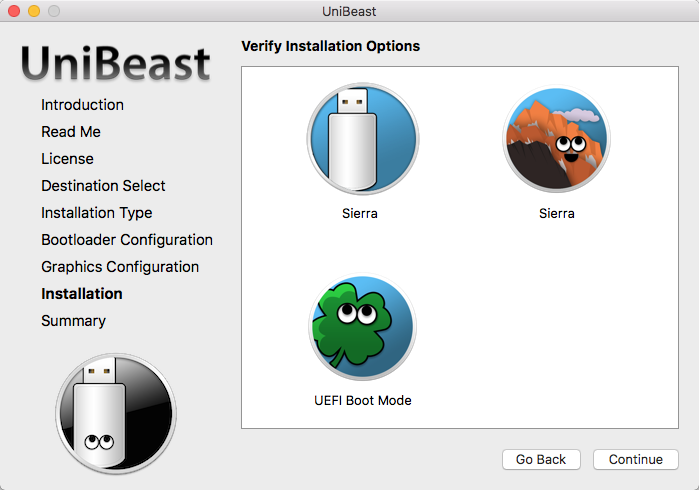The height and width of the screenshot is (490, 699).
Task: Select the Installation Type step
Action: coord(97,213)
